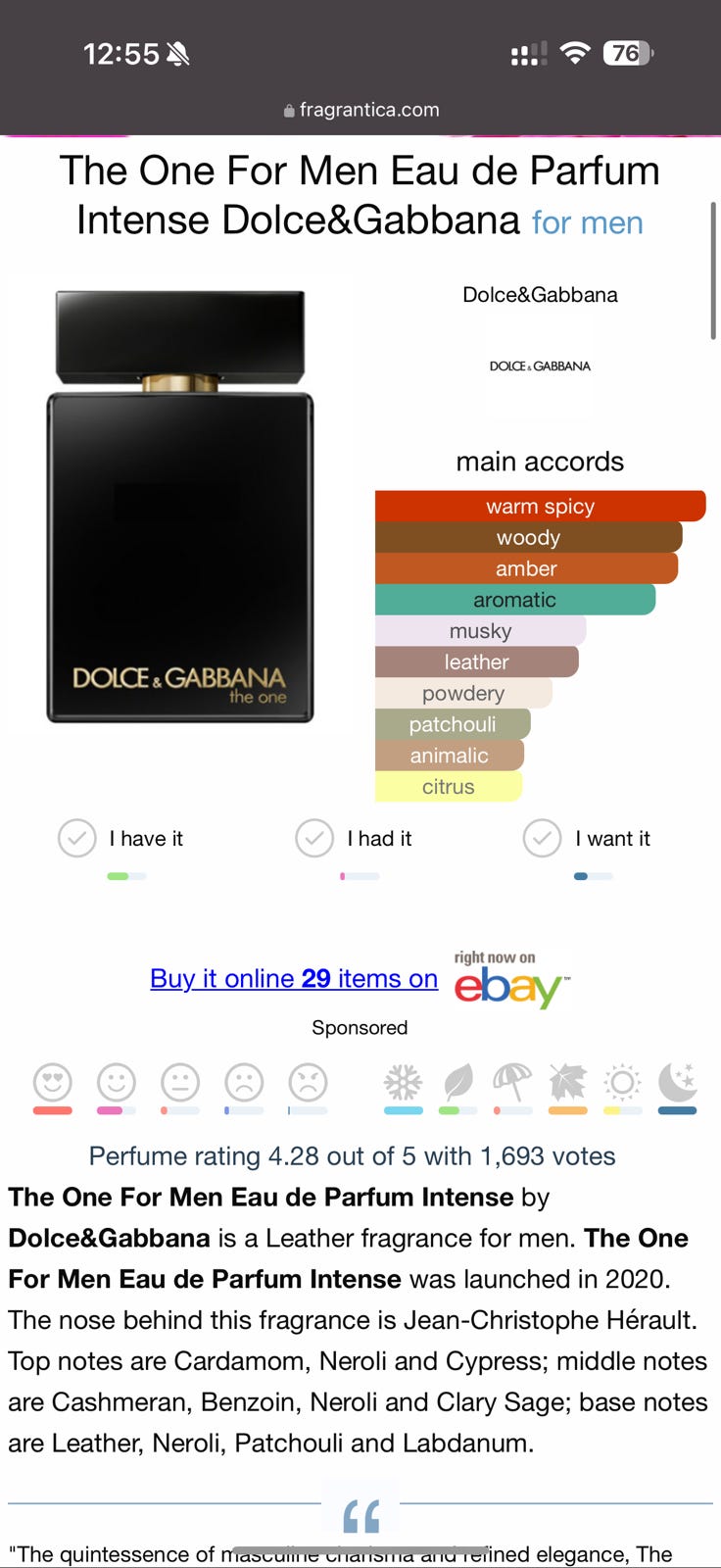The image size is (721, 1568).
Task: Choose the sad dislike face icon
Action: click(x=244, y=1083)
